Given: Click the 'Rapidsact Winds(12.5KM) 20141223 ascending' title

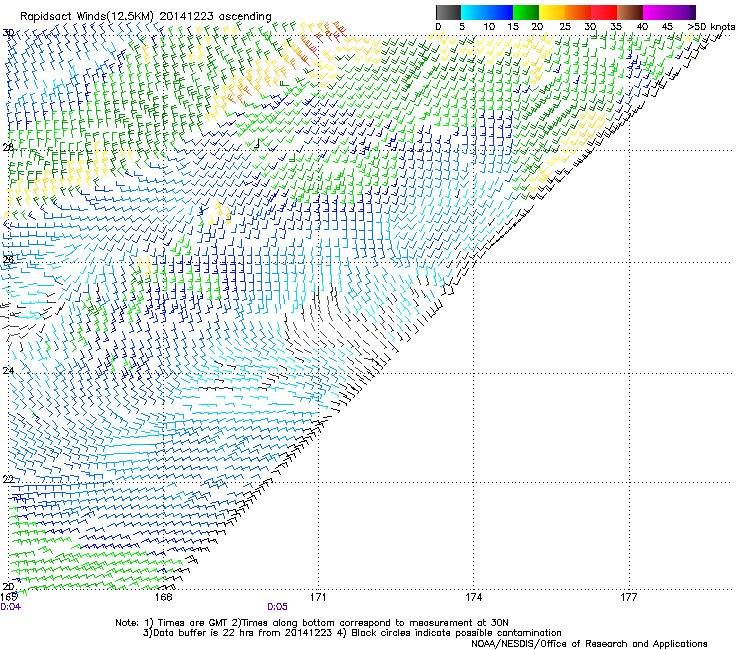Looking at the screenshot, I should 146,16.
